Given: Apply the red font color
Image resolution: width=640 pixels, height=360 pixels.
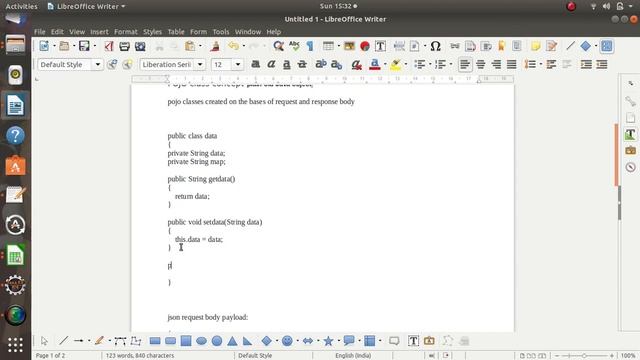Looking at the screenshot, I should pyautogui.click(x=375, y=64).
